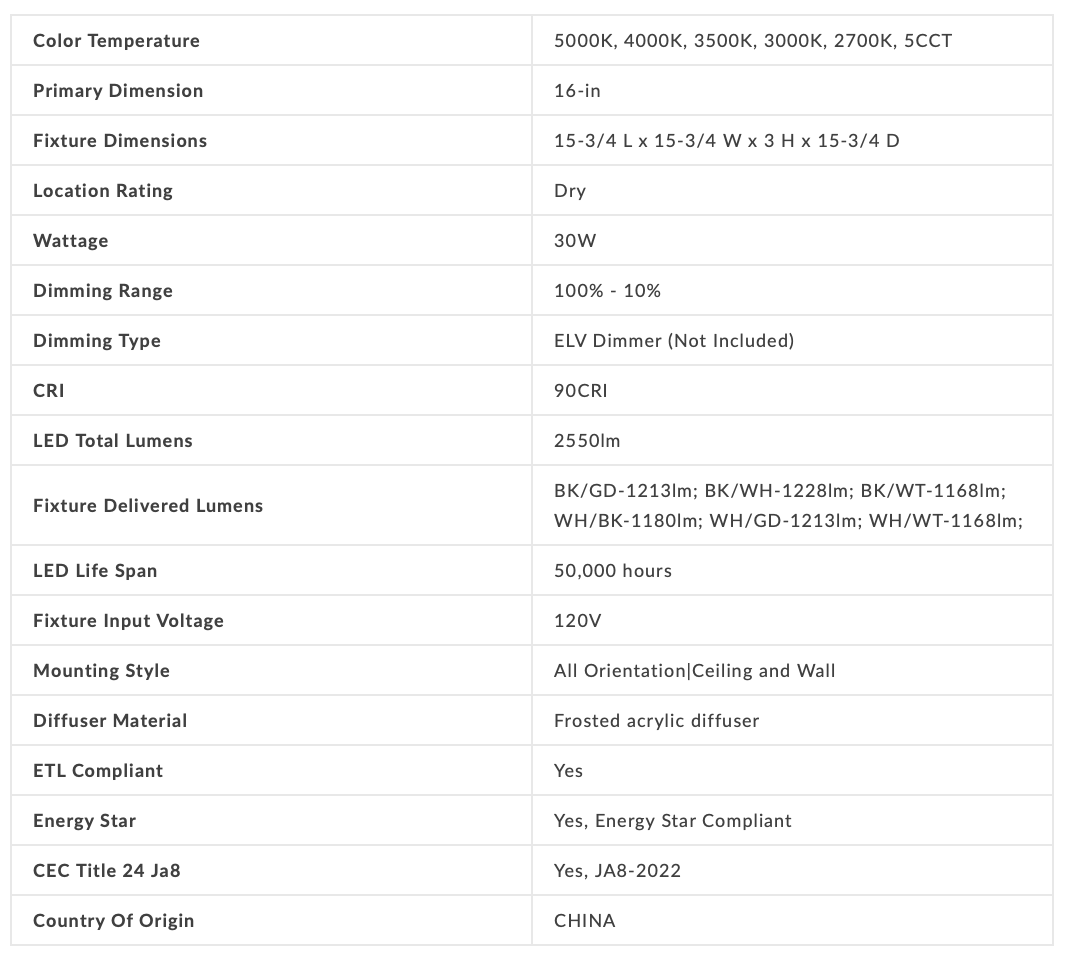
Task: Select the 2550lm total lumens value
Action: click(587, 441)
